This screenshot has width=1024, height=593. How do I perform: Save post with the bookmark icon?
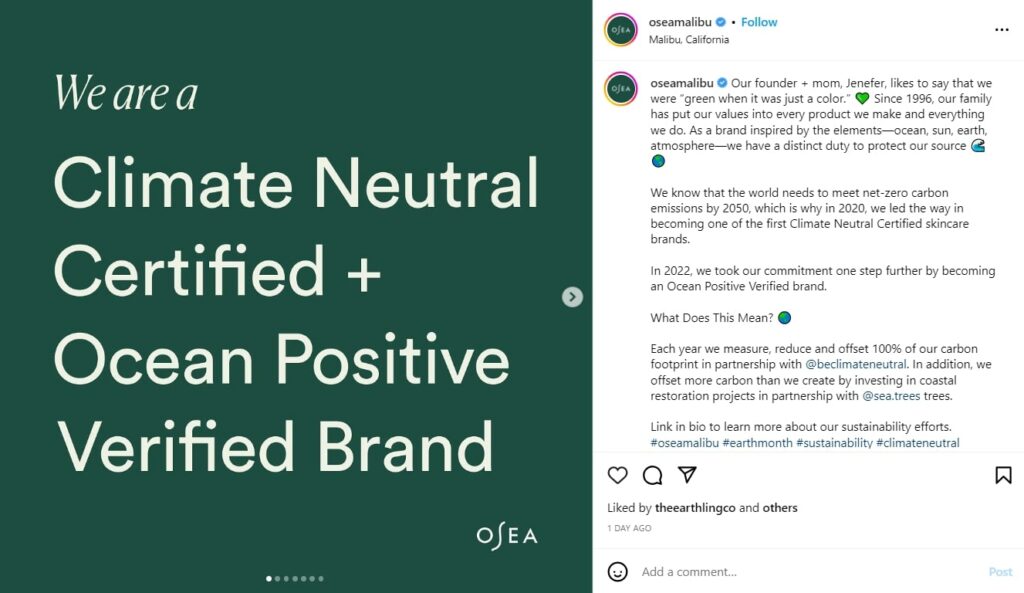tap(1003, 475)
